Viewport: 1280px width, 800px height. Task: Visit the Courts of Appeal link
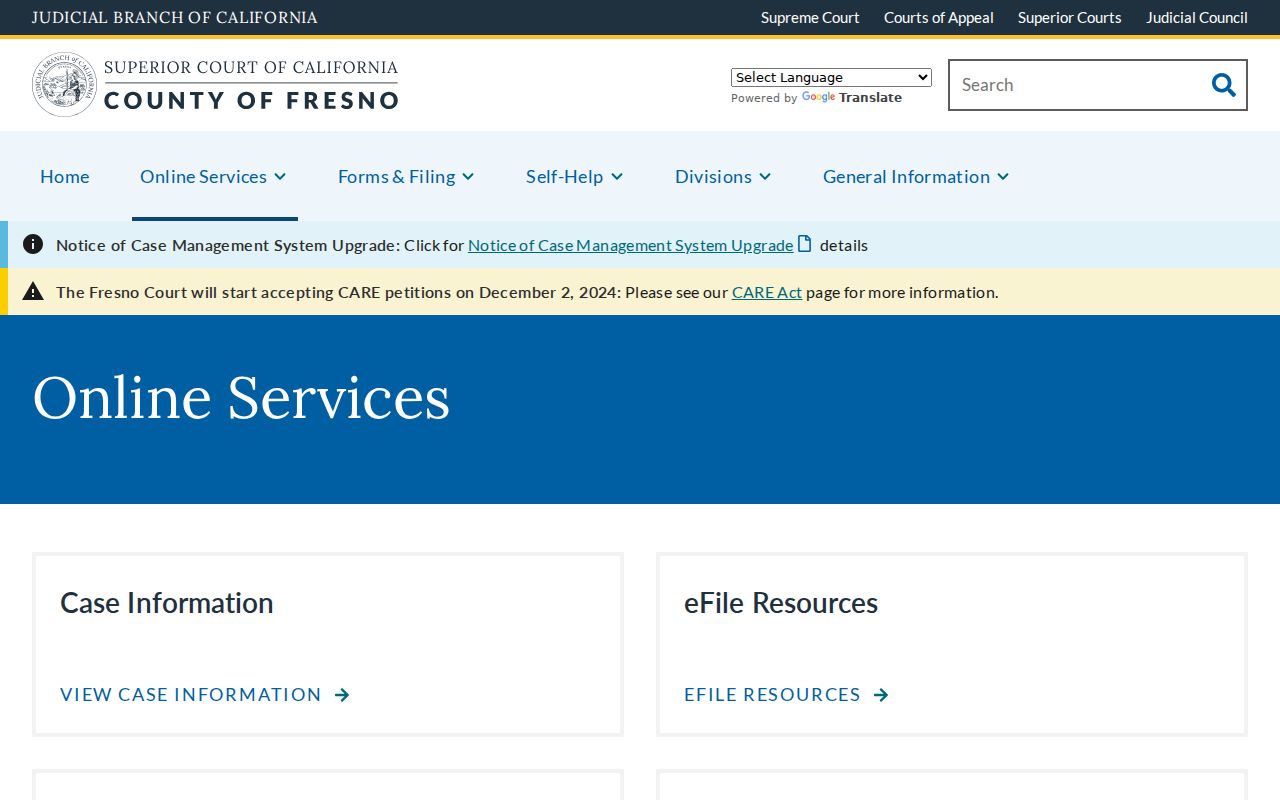coord(939,17)
